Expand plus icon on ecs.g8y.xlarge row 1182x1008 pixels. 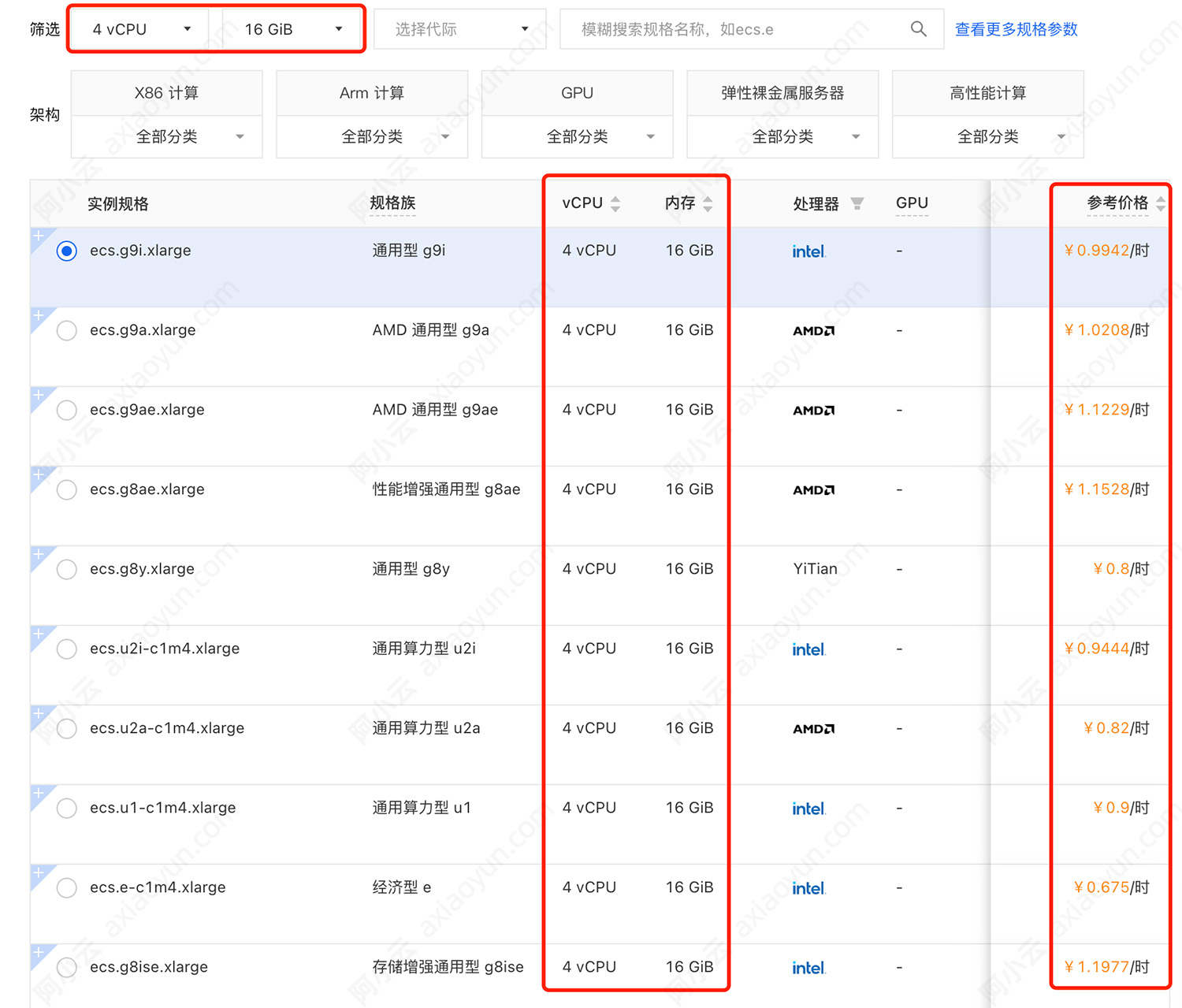38,554
